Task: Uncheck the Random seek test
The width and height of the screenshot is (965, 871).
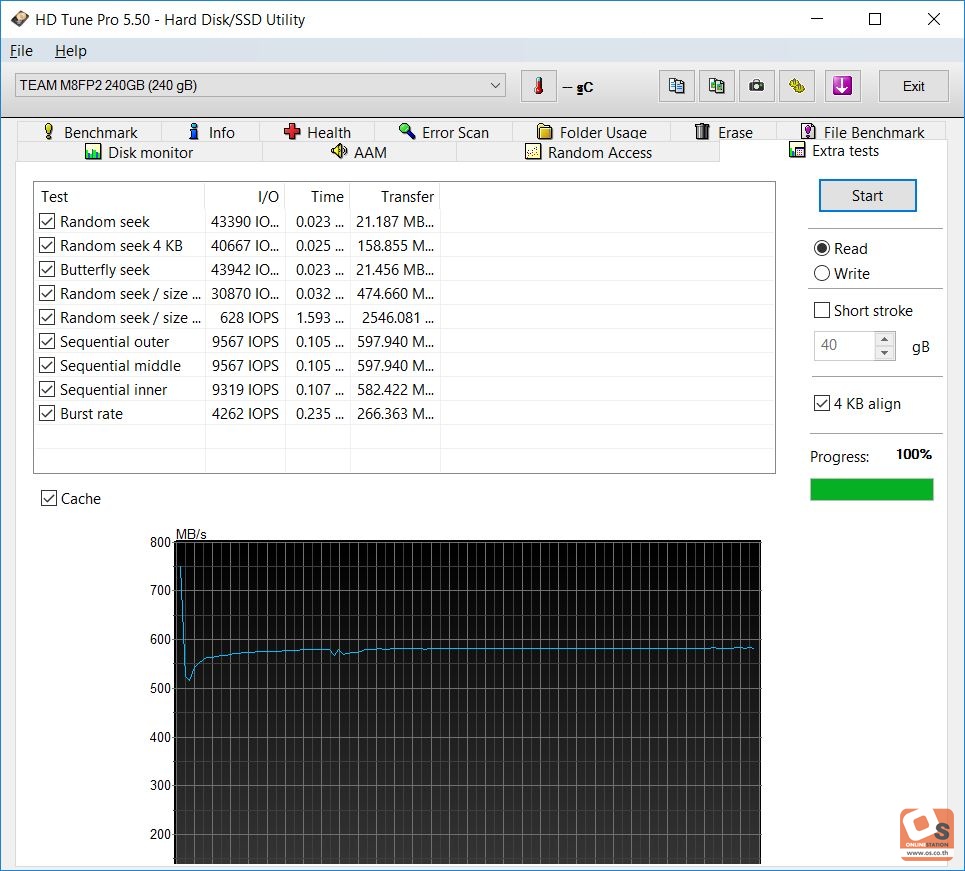Action: [x=47, y=222]
